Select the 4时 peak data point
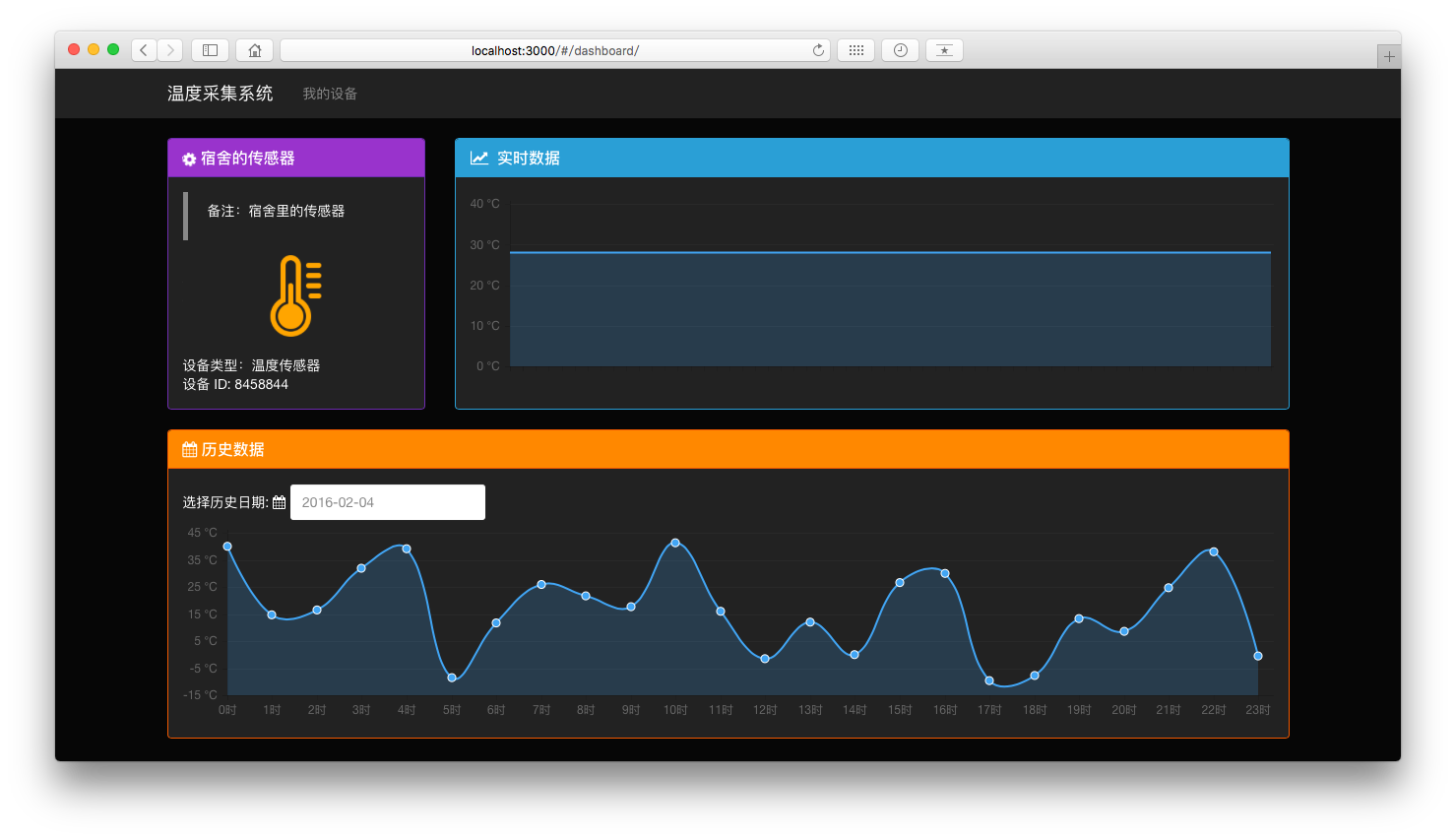Image resolution: width=1456 pixels, height=840 pixels. [407, 549]
